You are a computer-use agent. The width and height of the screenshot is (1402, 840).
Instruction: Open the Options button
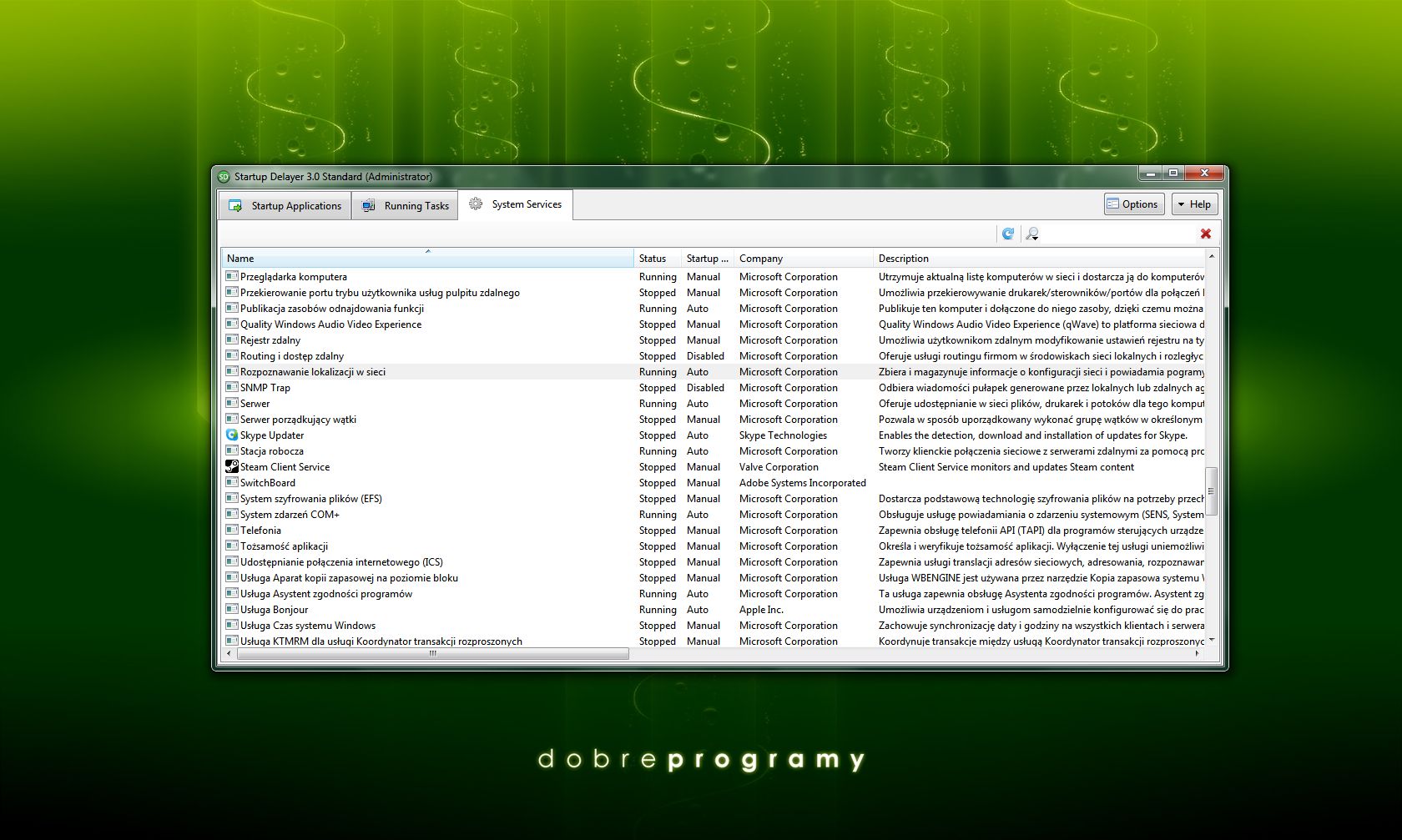pyautogui.click(x=1134, y=204)
